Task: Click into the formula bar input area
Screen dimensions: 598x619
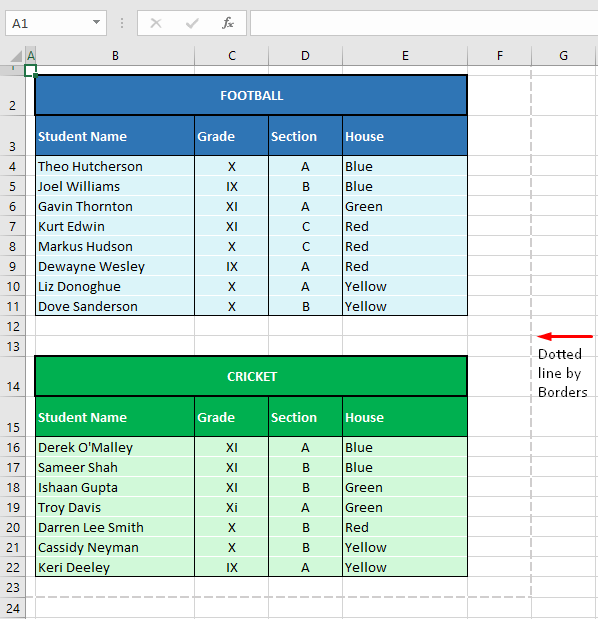Action: pos(424,23)
